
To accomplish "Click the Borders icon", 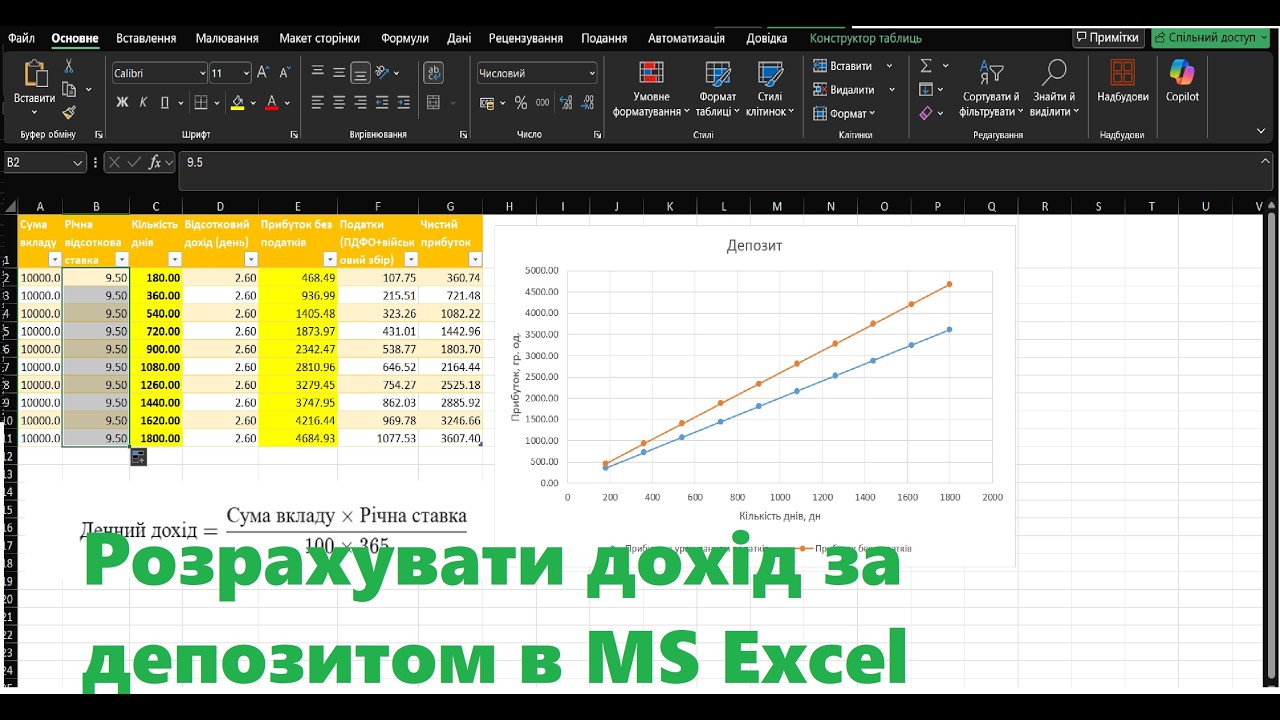I will (x=200, y=102).
